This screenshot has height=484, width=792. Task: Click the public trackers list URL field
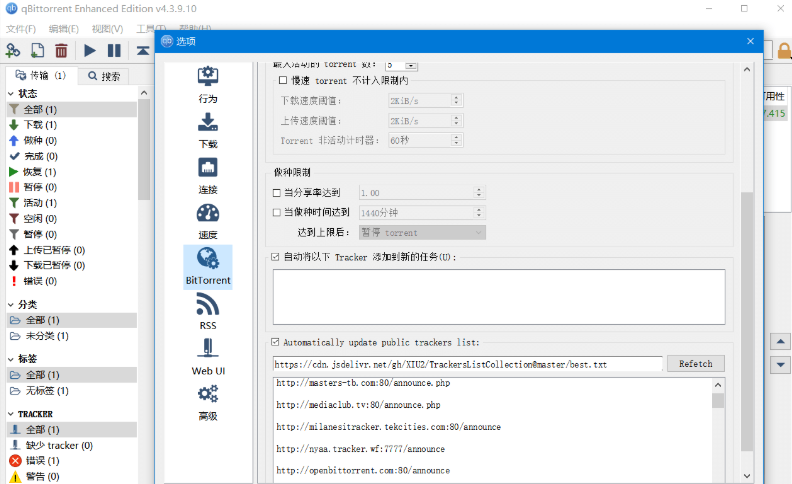[468, 364]
